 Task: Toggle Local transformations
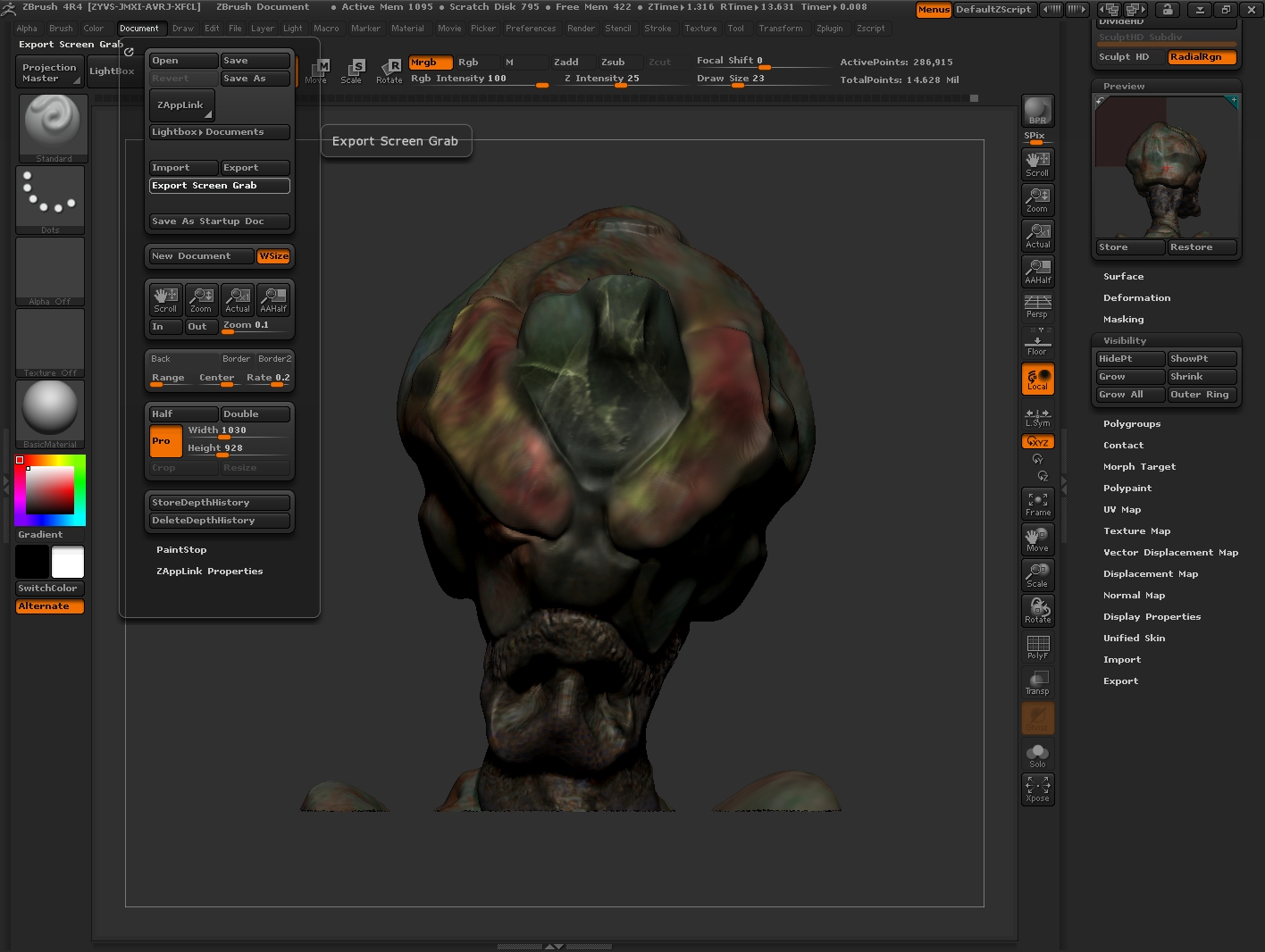(x=1037, y=379)
